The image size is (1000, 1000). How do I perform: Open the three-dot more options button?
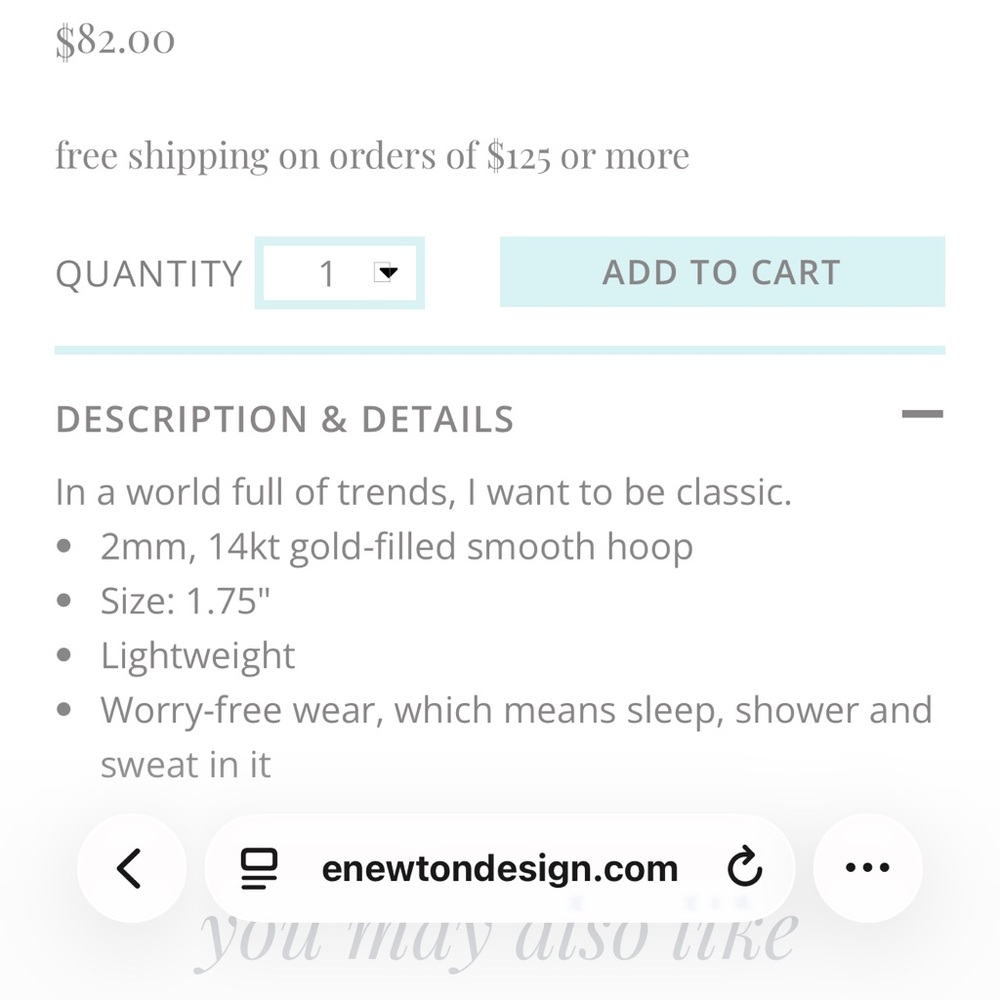click(867, 868)
